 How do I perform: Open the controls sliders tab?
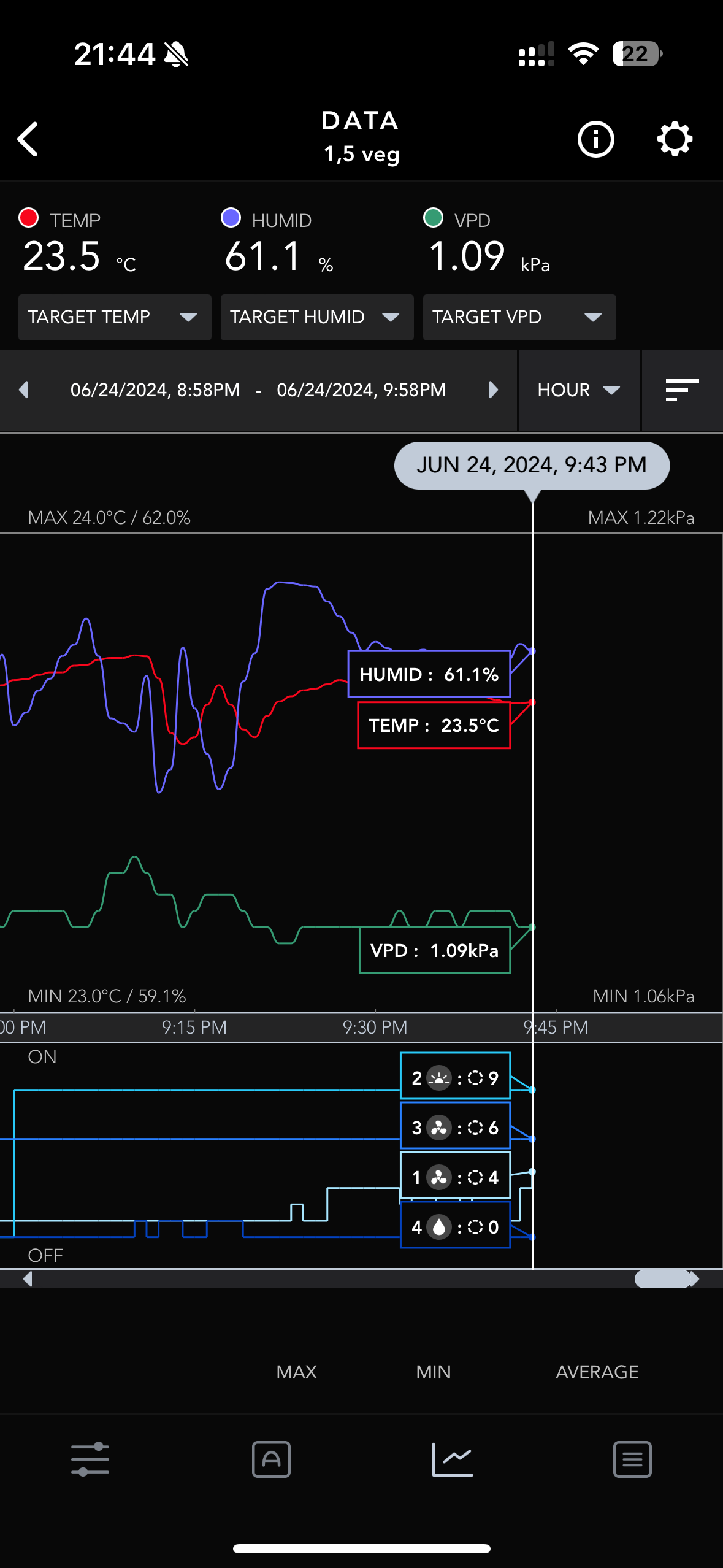pyautogui.click(x=90, y=1459)
